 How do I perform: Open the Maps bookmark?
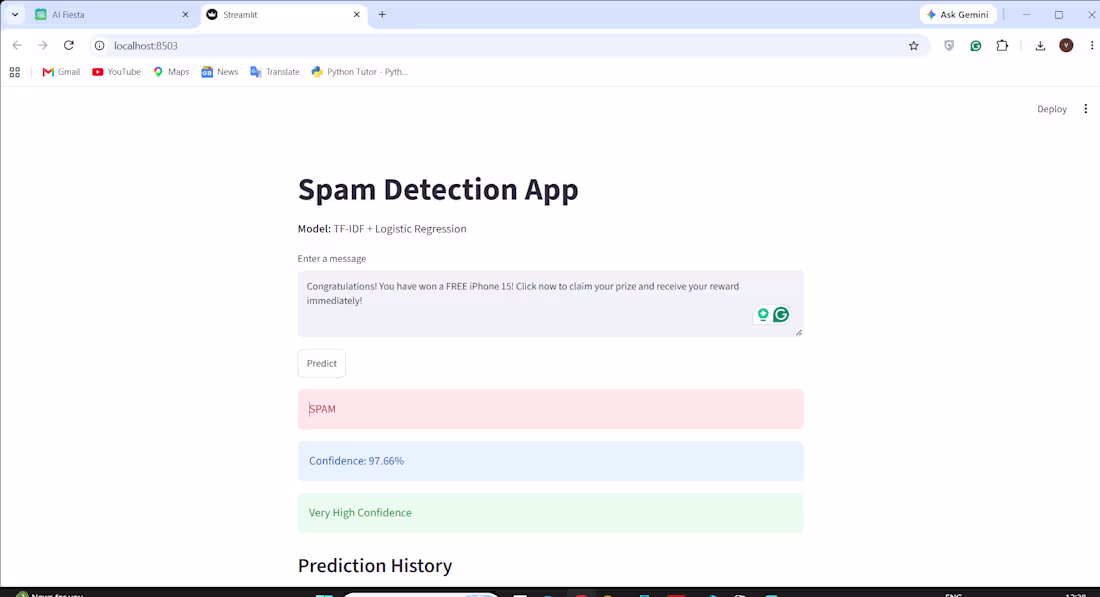[171, 72]
